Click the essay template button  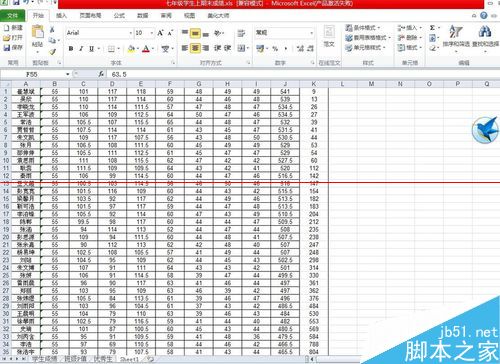click(329, 37)
